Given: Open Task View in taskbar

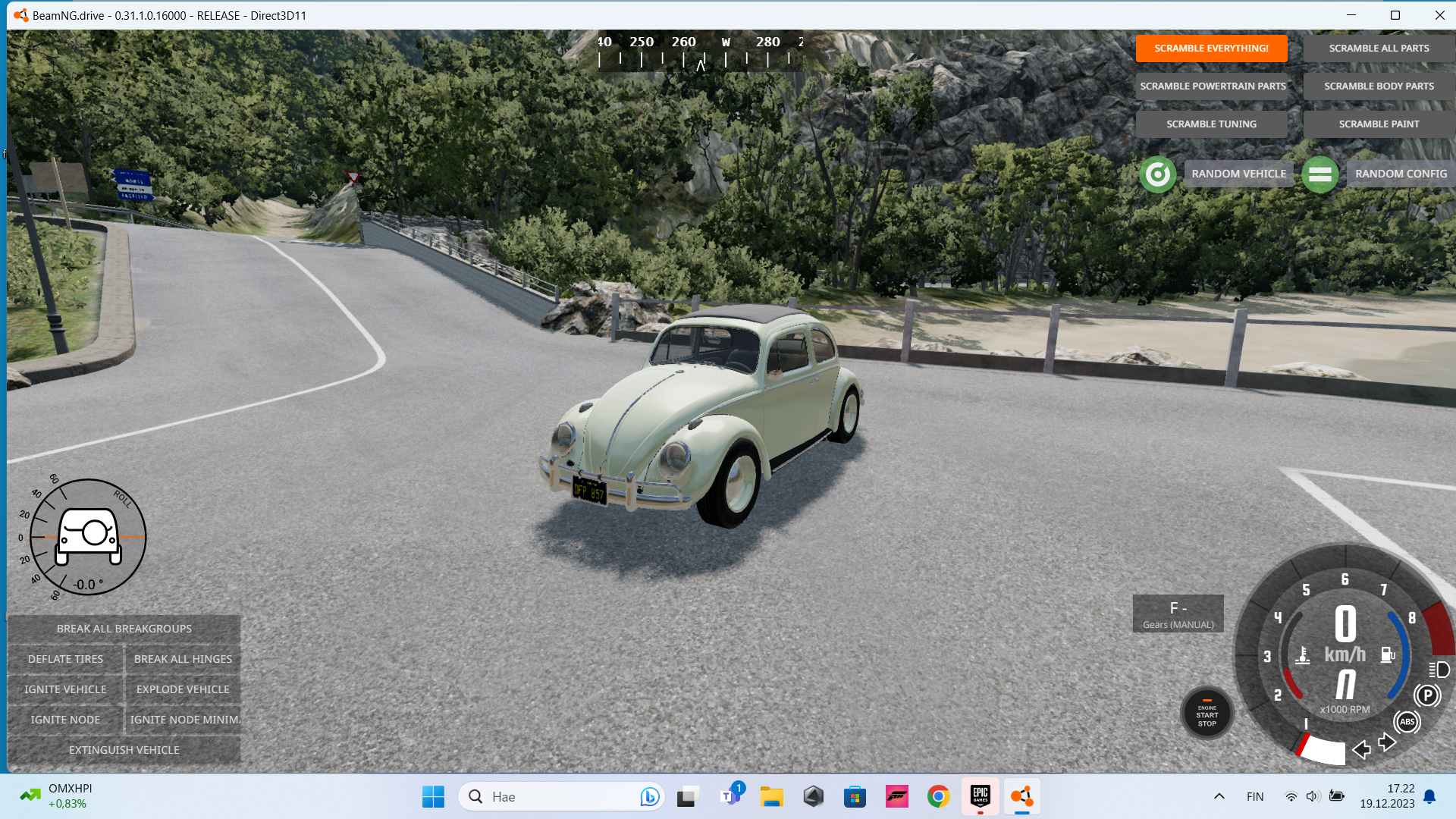Looking at the screenshot, I should 687,797.
